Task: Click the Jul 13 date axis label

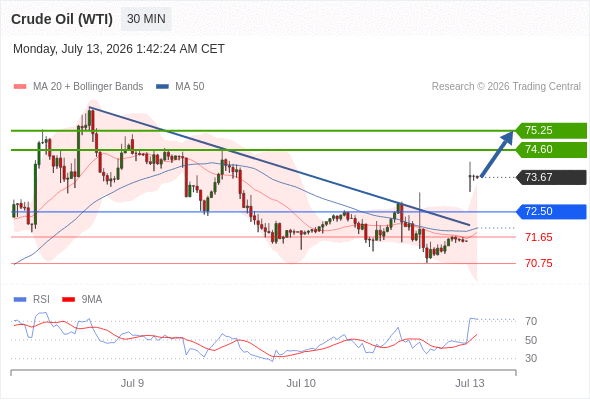Action: pyautogui.click(x=470, y=383)
